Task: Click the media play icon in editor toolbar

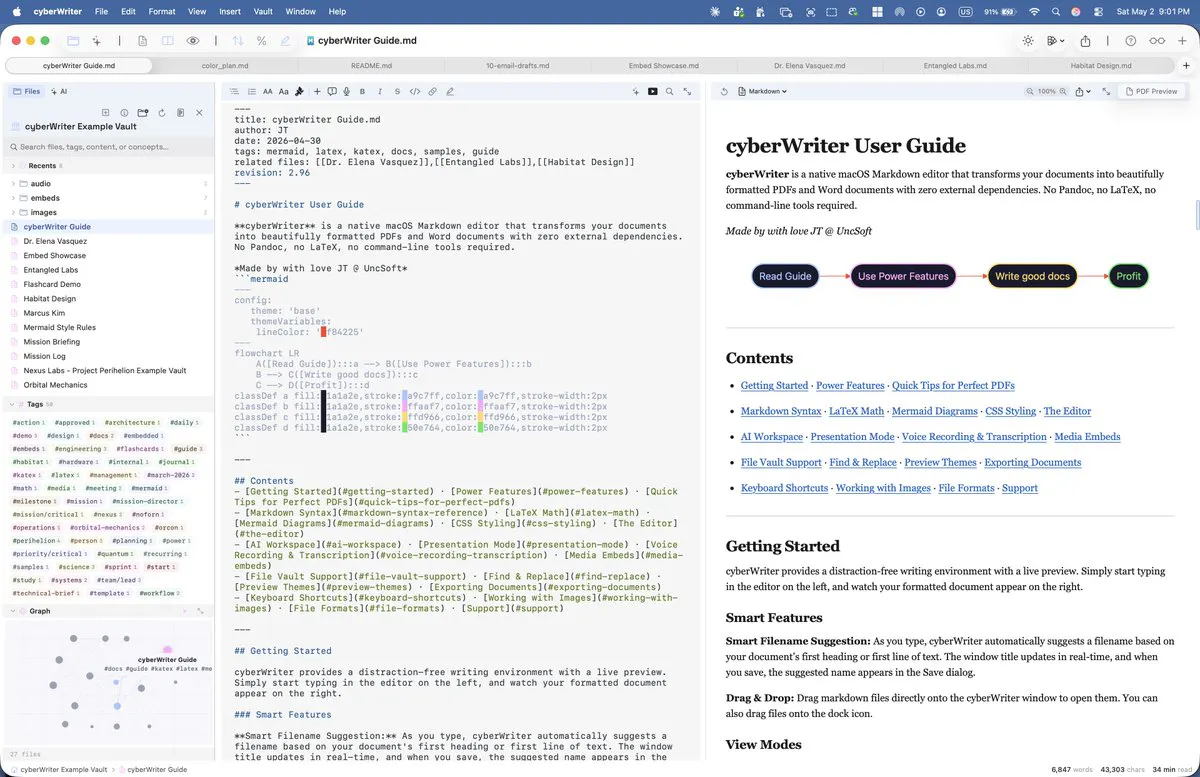Action: point(653,91)
